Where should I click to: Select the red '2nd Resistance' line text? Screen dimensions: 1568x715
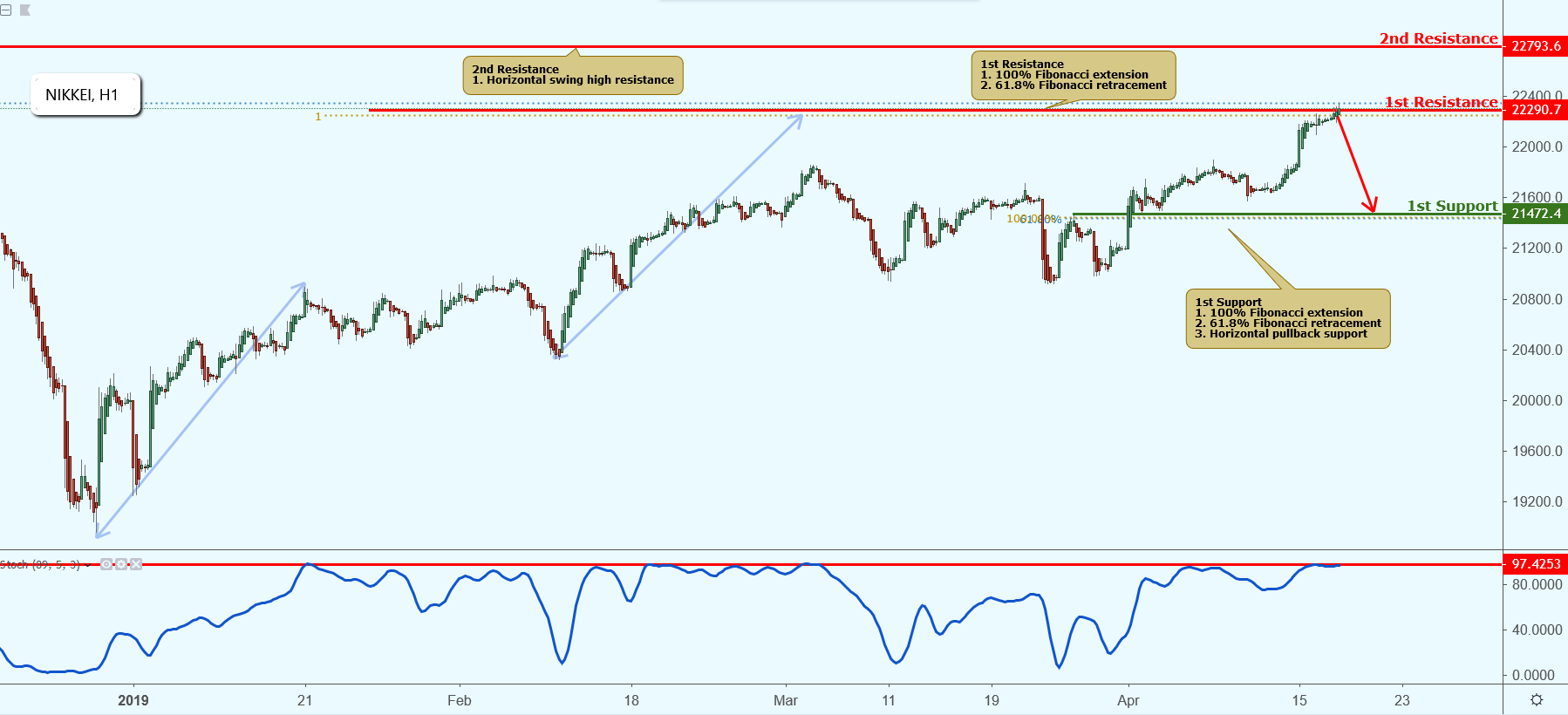pos(1438,38)
